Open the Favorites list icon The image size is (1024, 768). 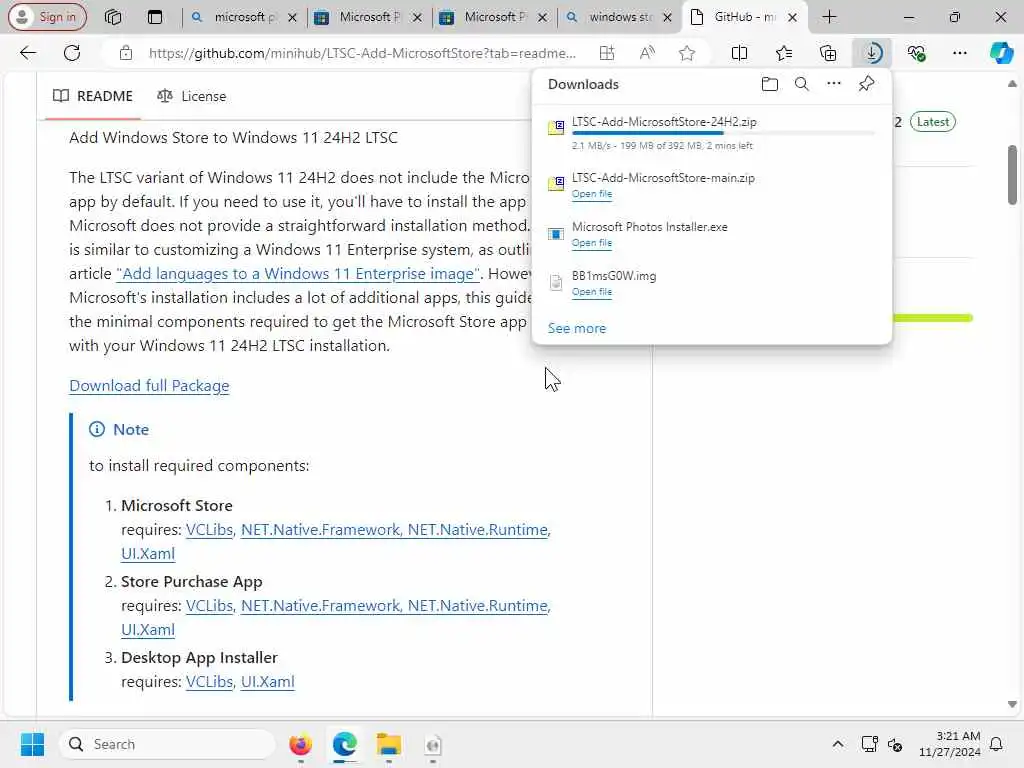pos(784,53)
